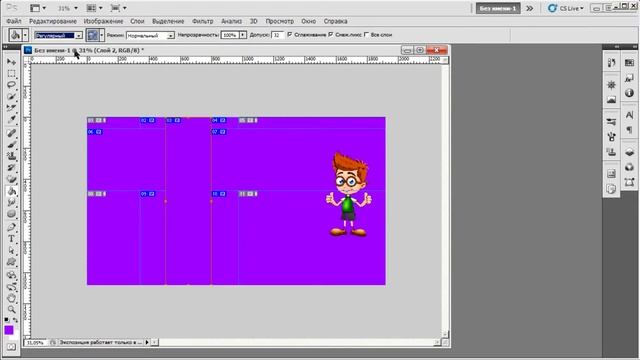Open the Файл menu

click(x=14, y=21)
